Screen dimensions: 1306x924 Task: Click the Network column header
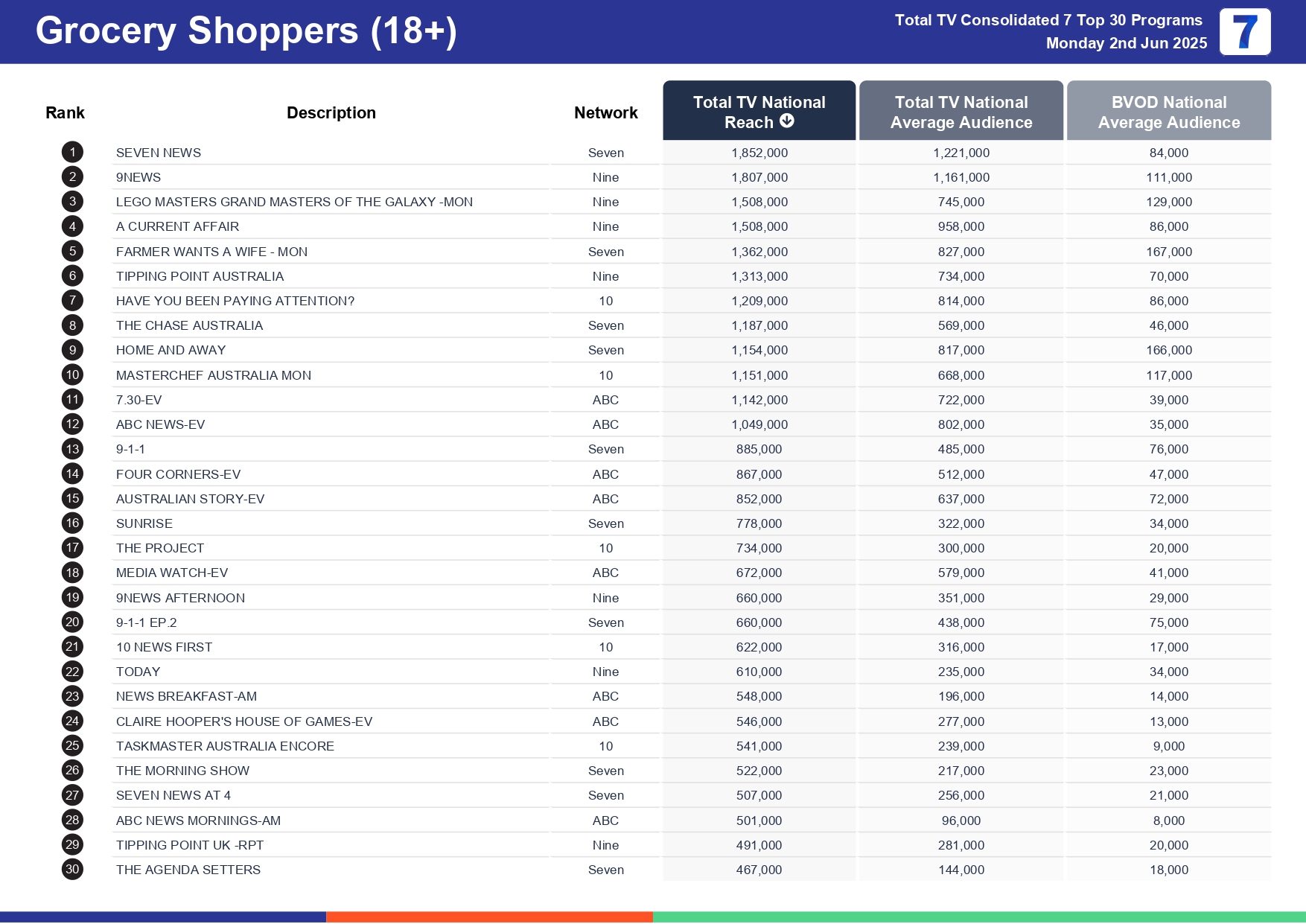pos(605,113)
